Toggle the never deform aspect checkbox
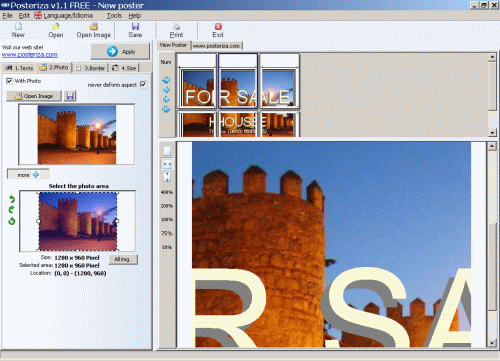 143,84
